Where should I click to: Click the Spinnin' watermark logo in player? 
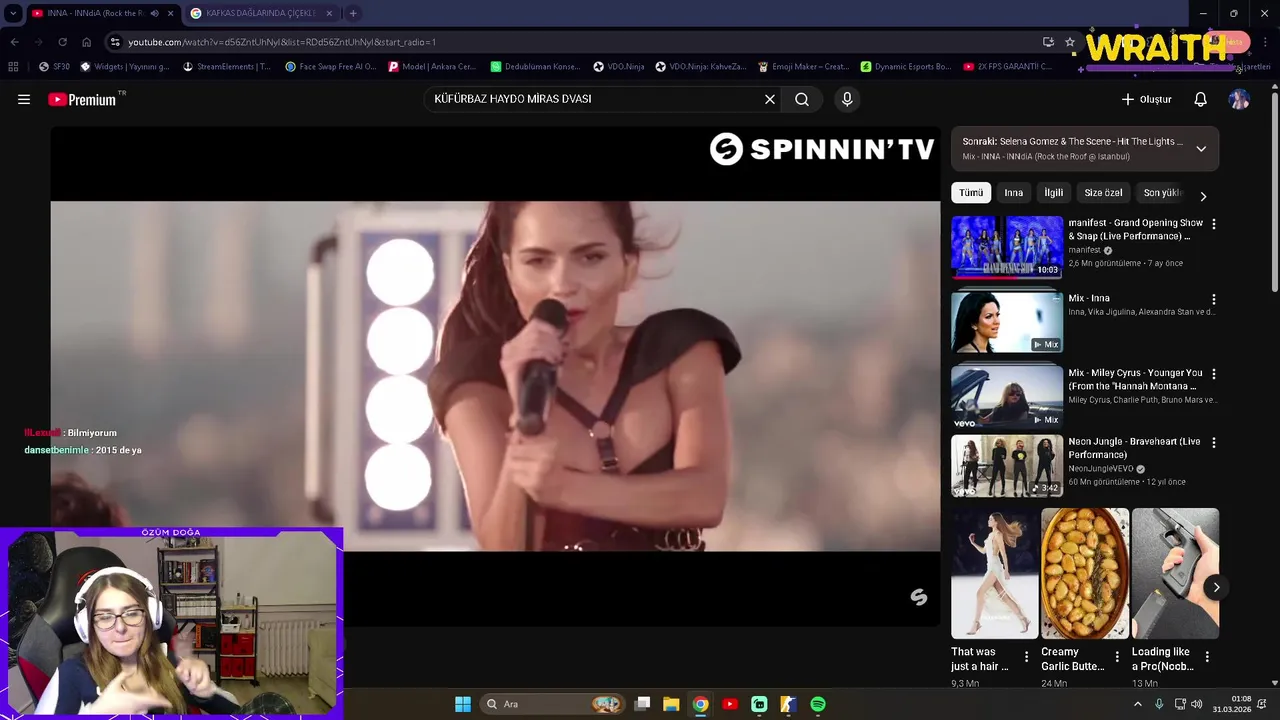[x=919, y=597]
